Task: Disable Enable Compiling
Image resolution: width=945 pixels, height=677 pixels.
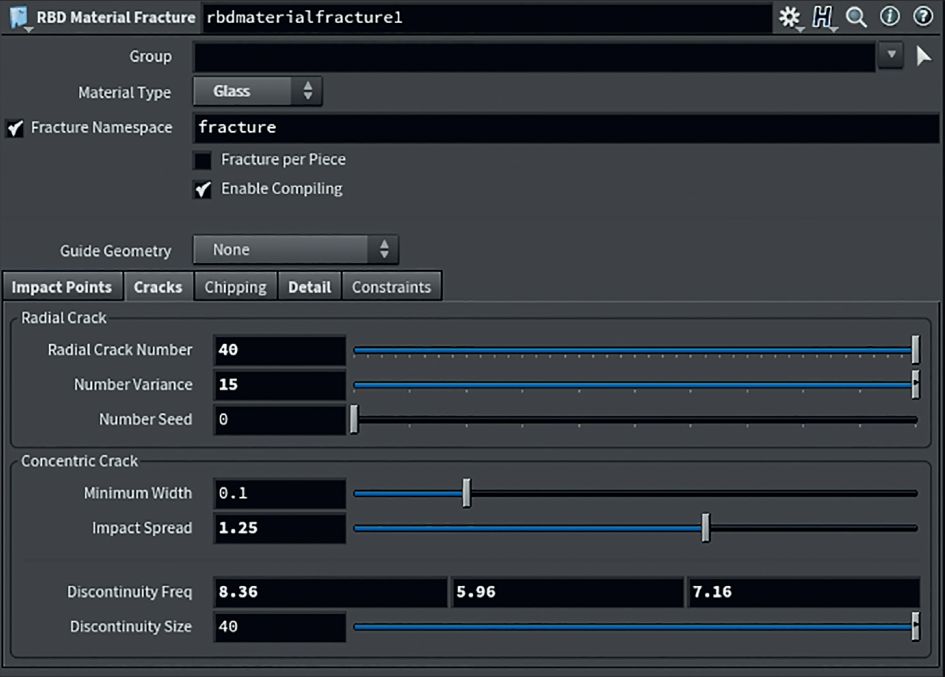Action: click(202, 188)
